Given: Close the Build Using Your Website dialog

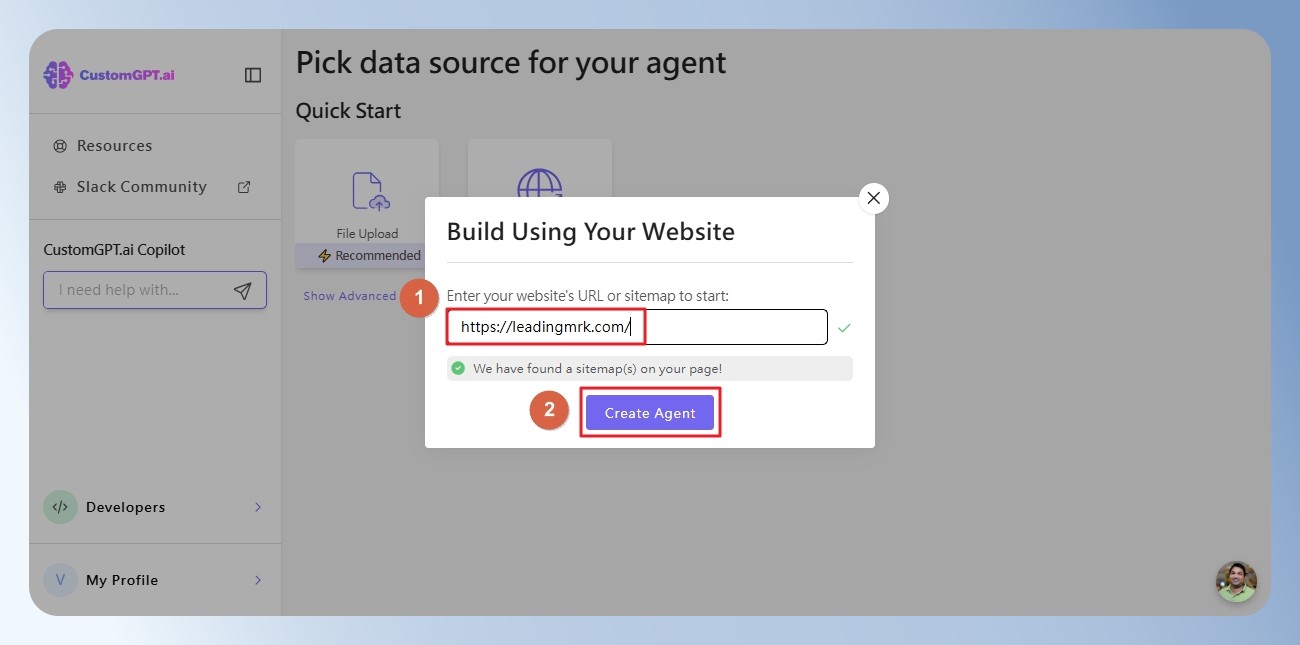Looking at the screenshot, I should [874, 198].
